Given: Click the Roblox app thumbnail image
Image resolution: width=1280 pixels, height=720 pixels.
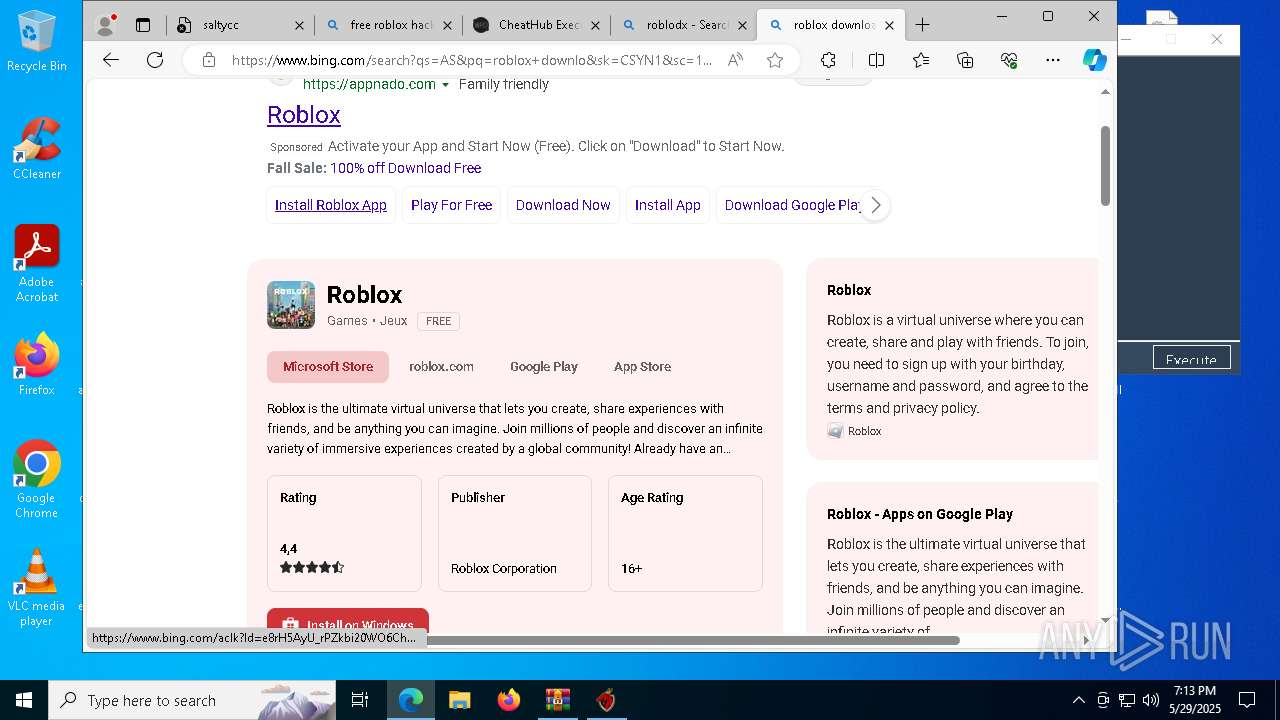Looking at the screenshot, I should point(291,305).
